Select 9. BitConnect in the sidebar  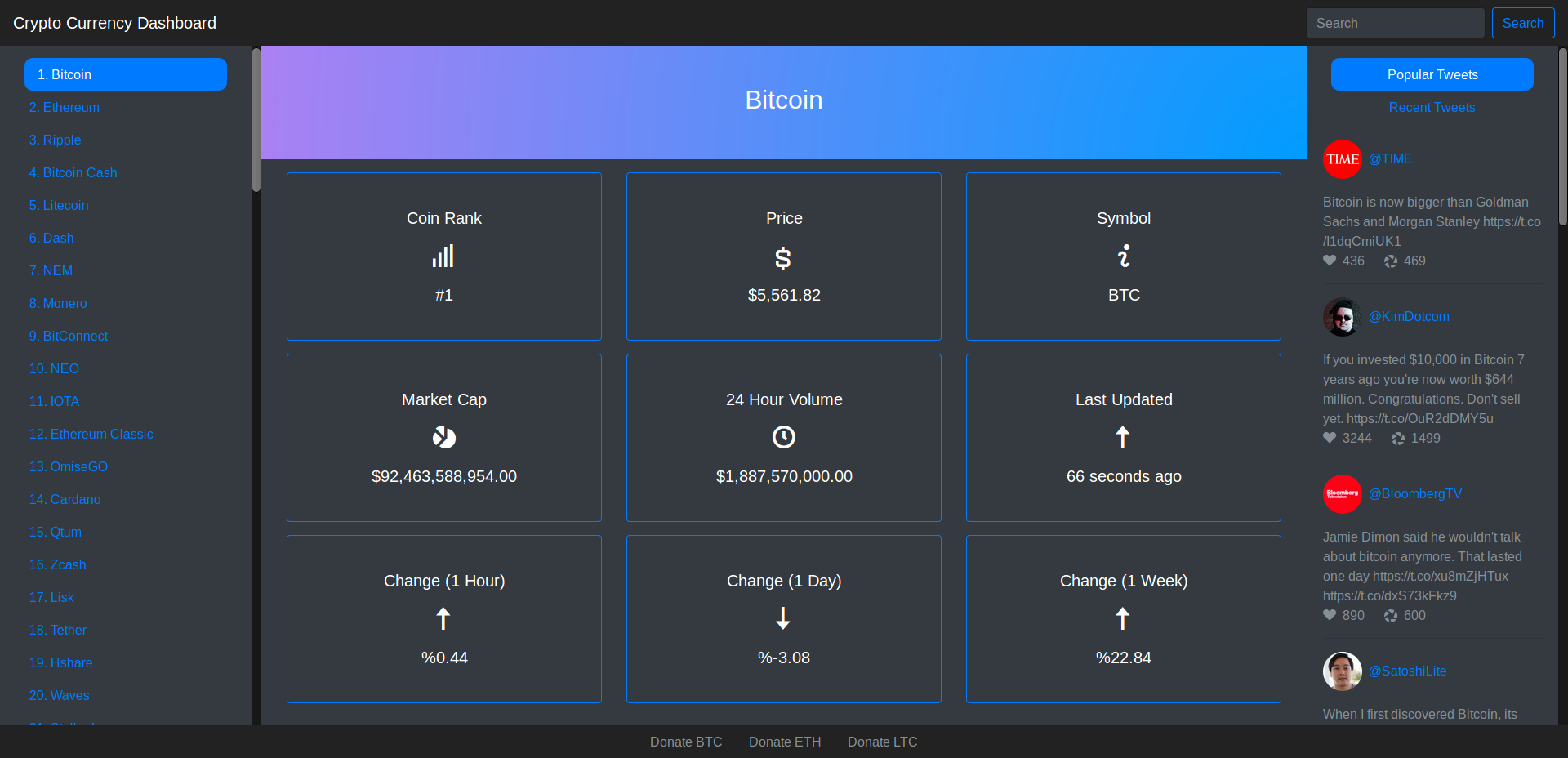click(x=69, y=336)
